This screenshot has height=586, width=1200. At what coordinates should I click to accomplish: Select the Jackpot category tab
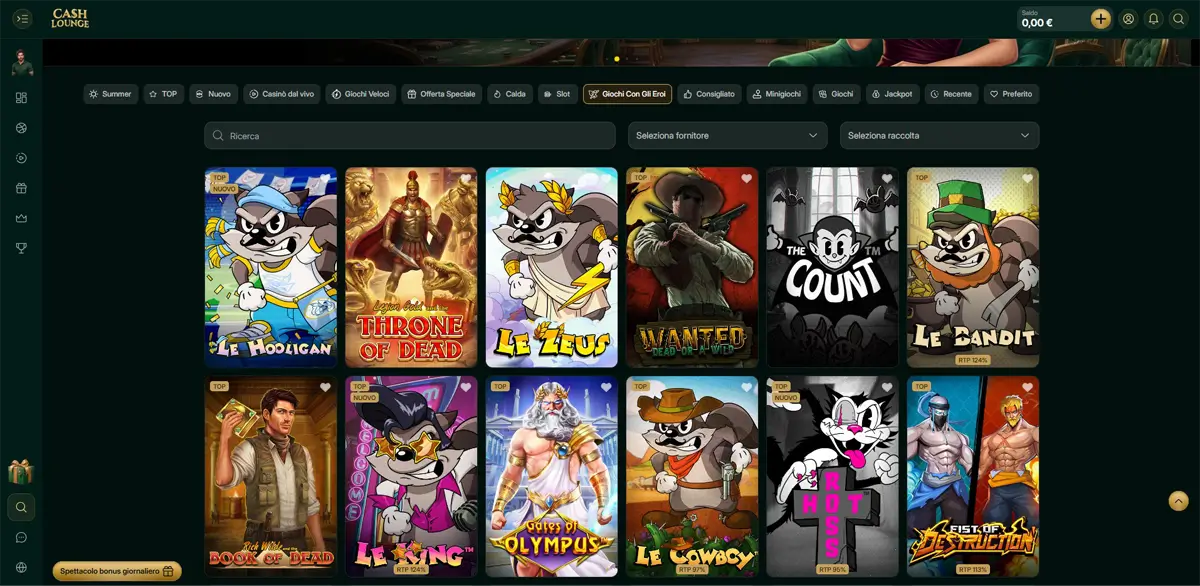(892, 94)
